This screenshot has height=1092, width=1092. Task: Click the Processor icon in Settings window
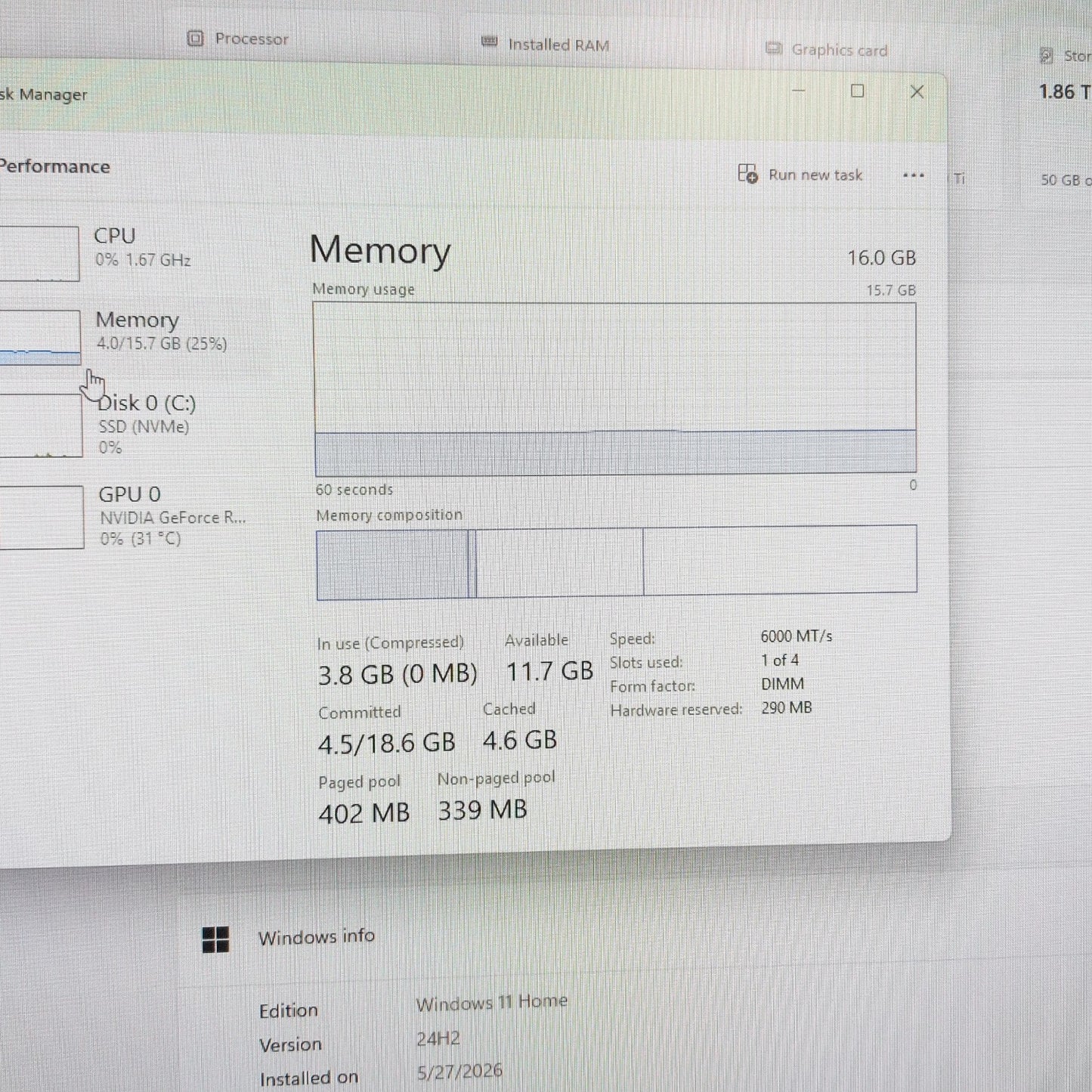195,38
